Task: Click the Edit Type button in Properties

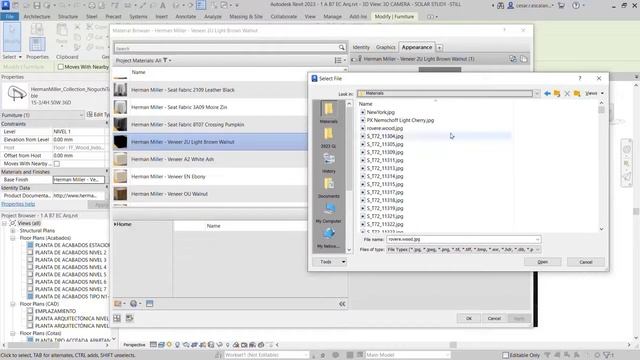Action: point(98,115)
